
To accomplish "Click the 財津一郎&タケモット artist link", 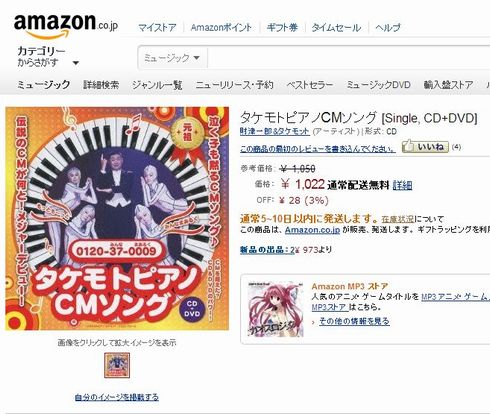I will click(x=275, y=131).
